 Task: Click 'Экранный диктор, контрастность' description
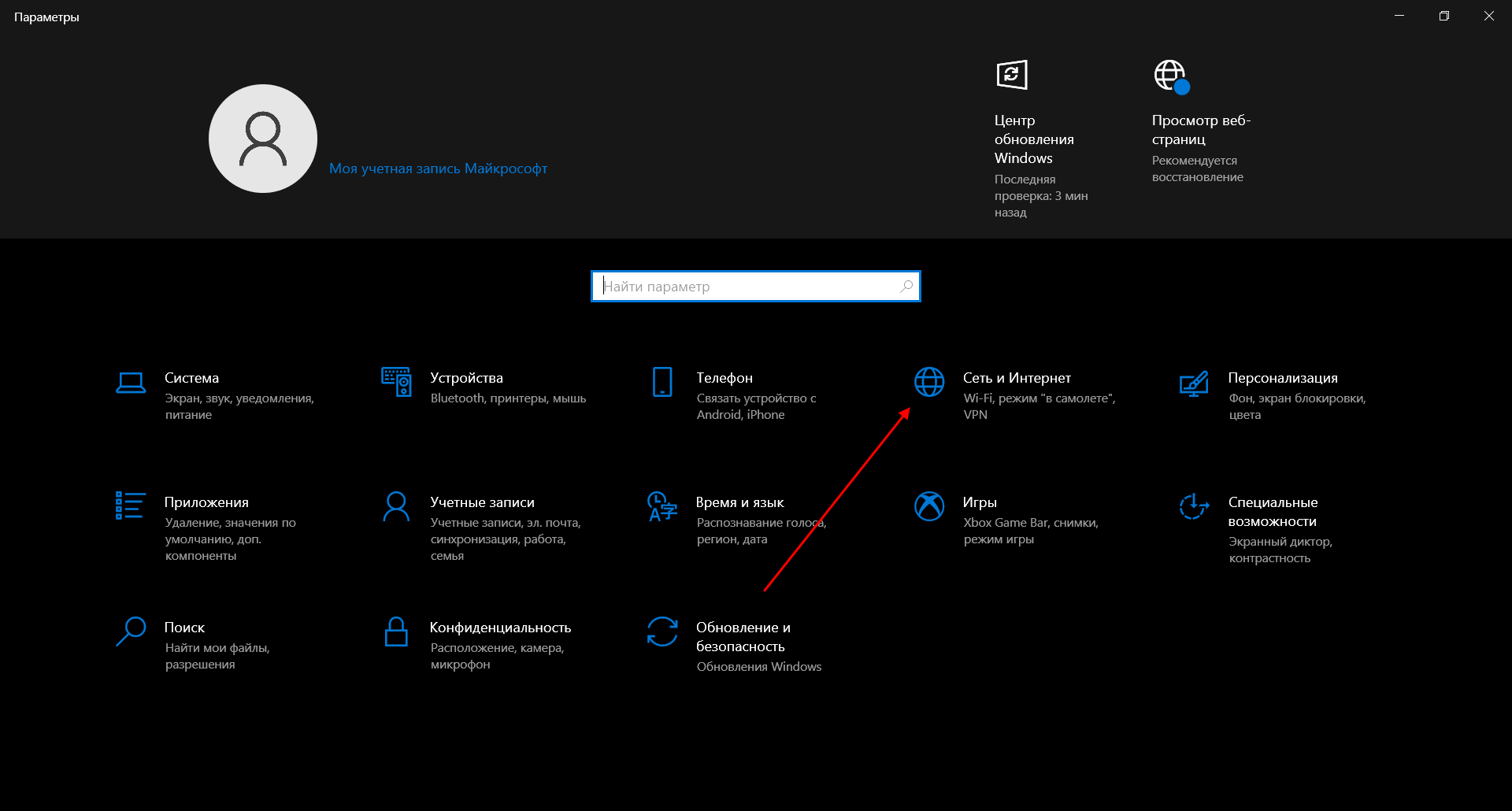(1280, 550)
